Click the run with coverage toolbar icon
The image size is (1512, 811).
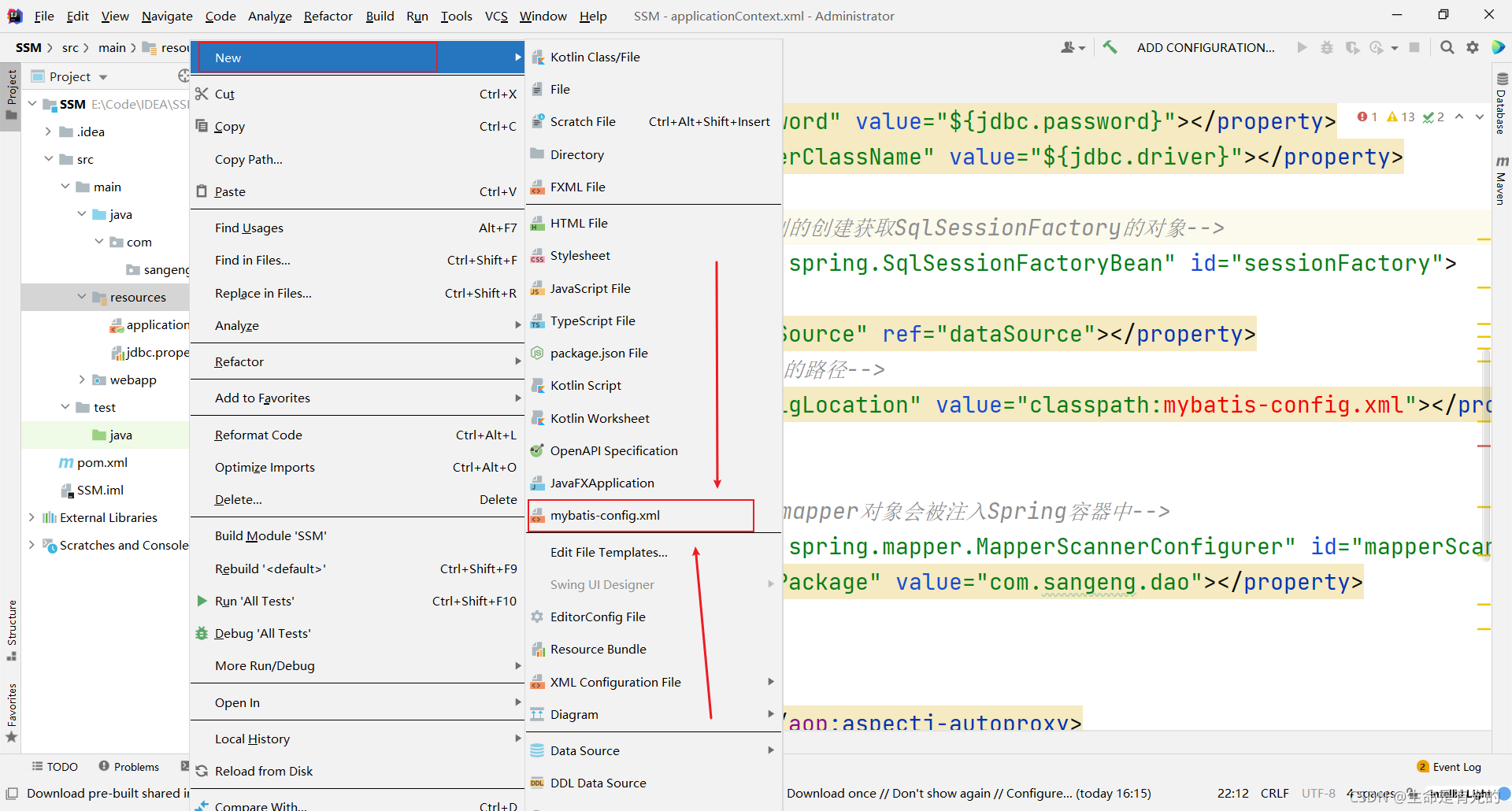[x=1352, y=47]
